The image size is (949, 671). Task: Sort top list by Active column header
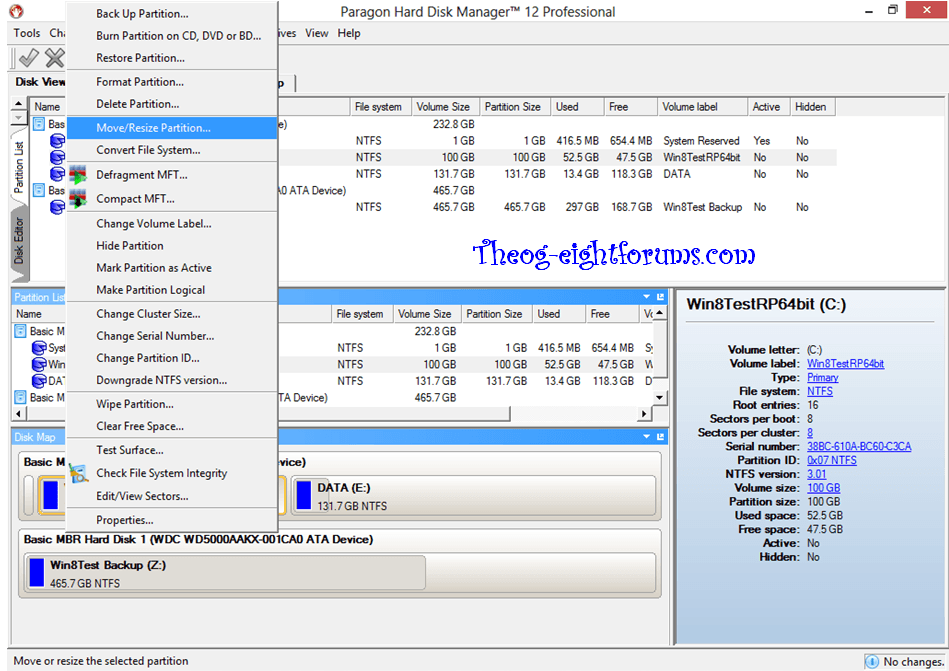(769, 106)
